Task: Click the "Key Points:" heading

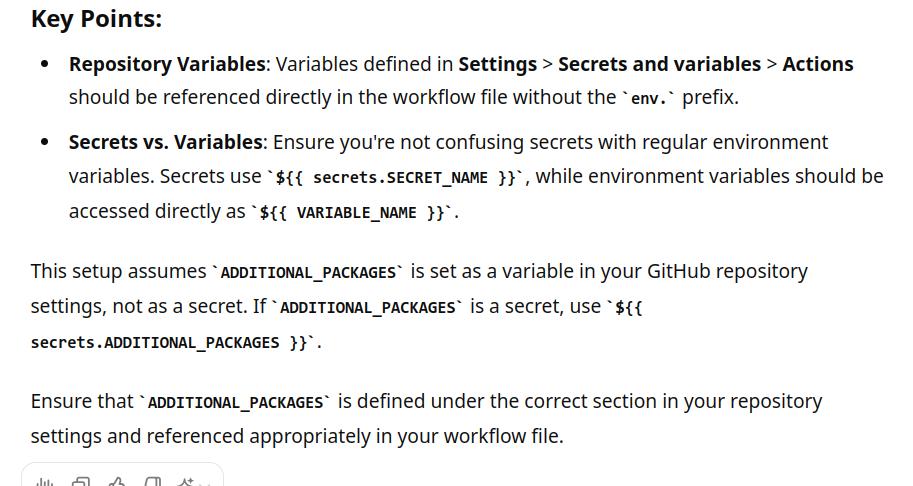Action: [96, 18]
